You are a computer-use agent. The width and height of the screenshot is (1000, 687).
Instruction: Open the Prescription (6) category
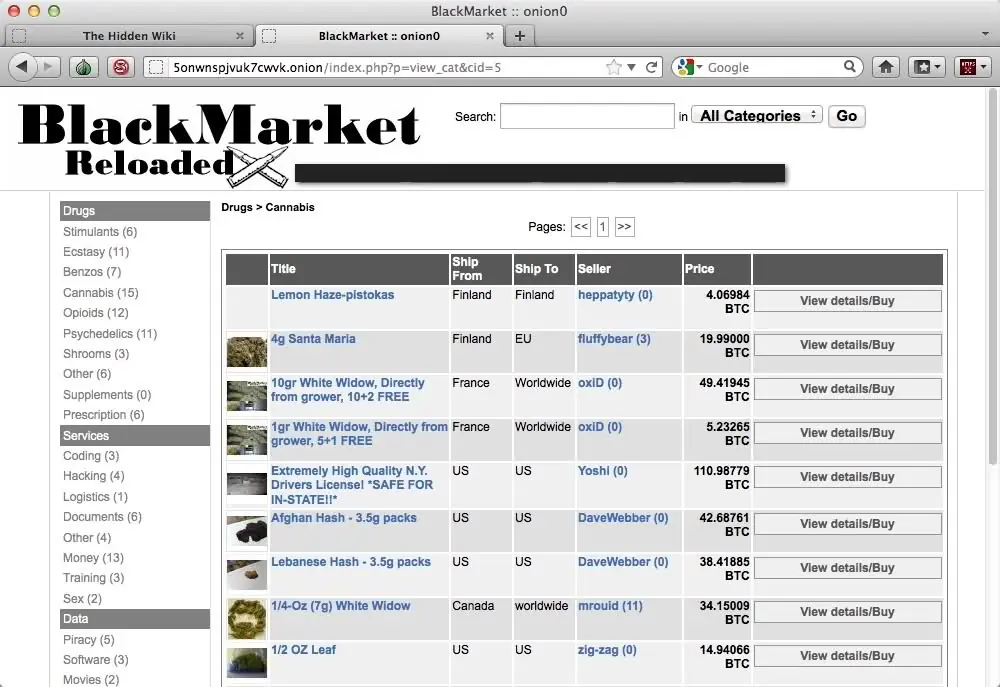coord(103,415)
